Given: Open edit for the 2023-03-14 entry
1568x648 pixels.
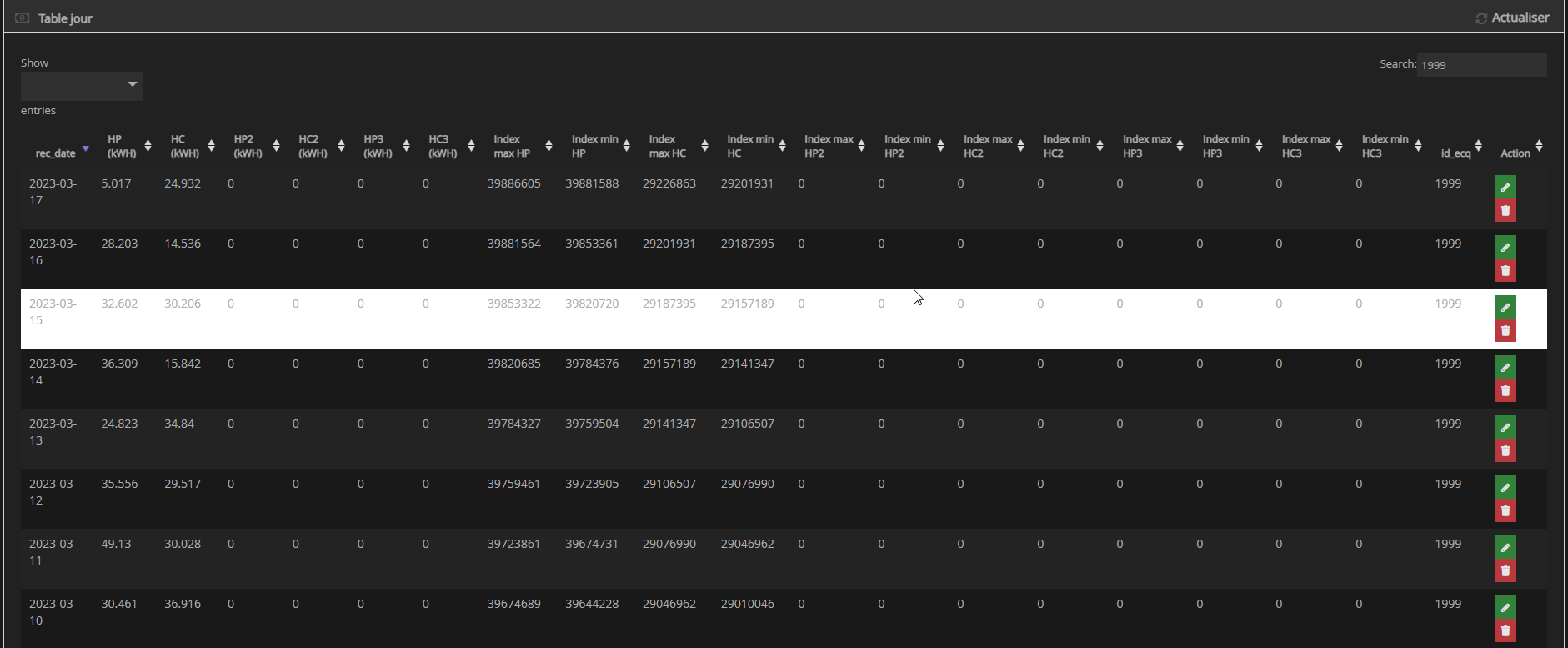Looking at the screenshot, I should click(1505, 368).
